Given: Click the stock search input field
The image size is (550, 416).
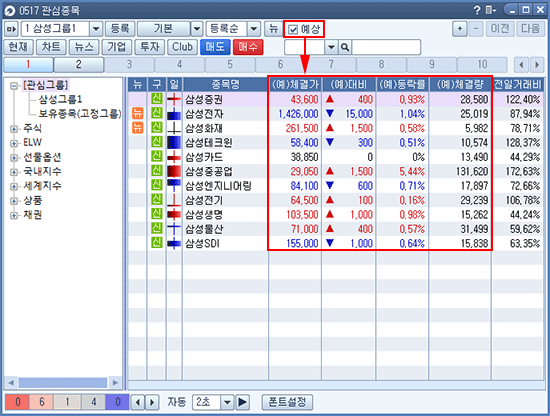Looking at the screenshot, I should pos(386,47).
